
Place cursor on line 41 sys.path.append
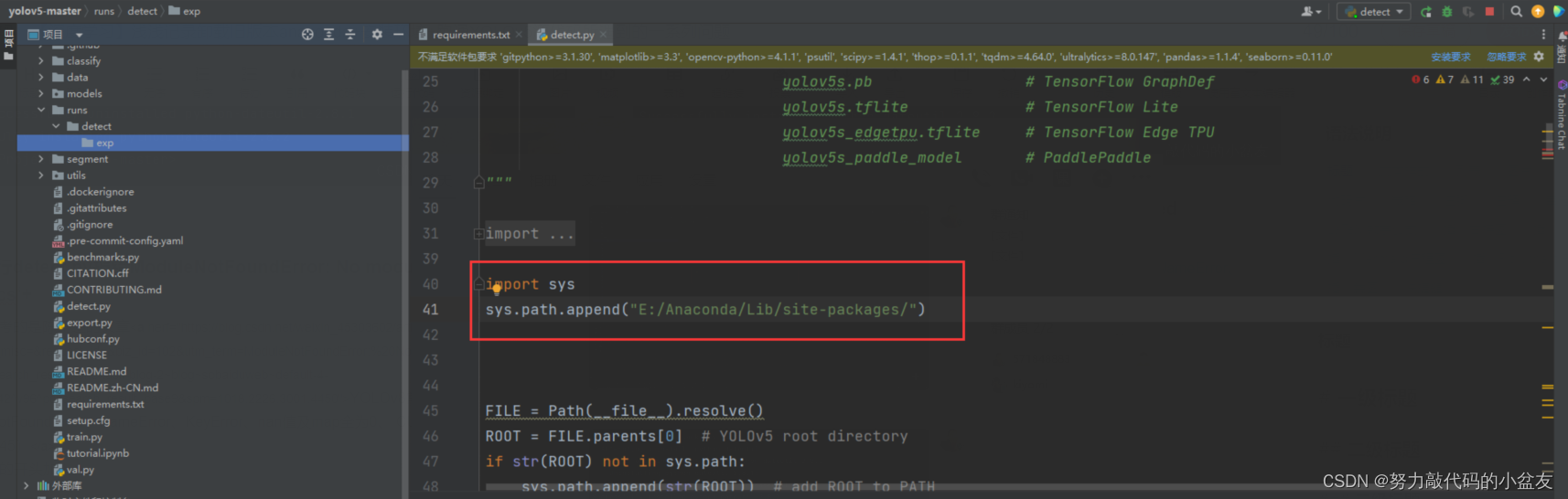point(705,310)
